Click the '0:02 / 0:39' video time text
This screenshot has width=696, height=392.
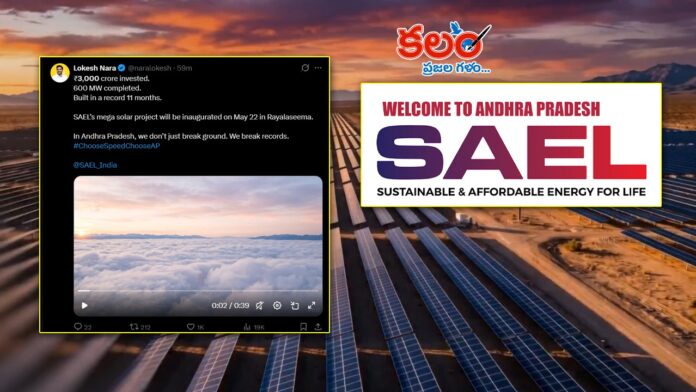coord(230,305)
